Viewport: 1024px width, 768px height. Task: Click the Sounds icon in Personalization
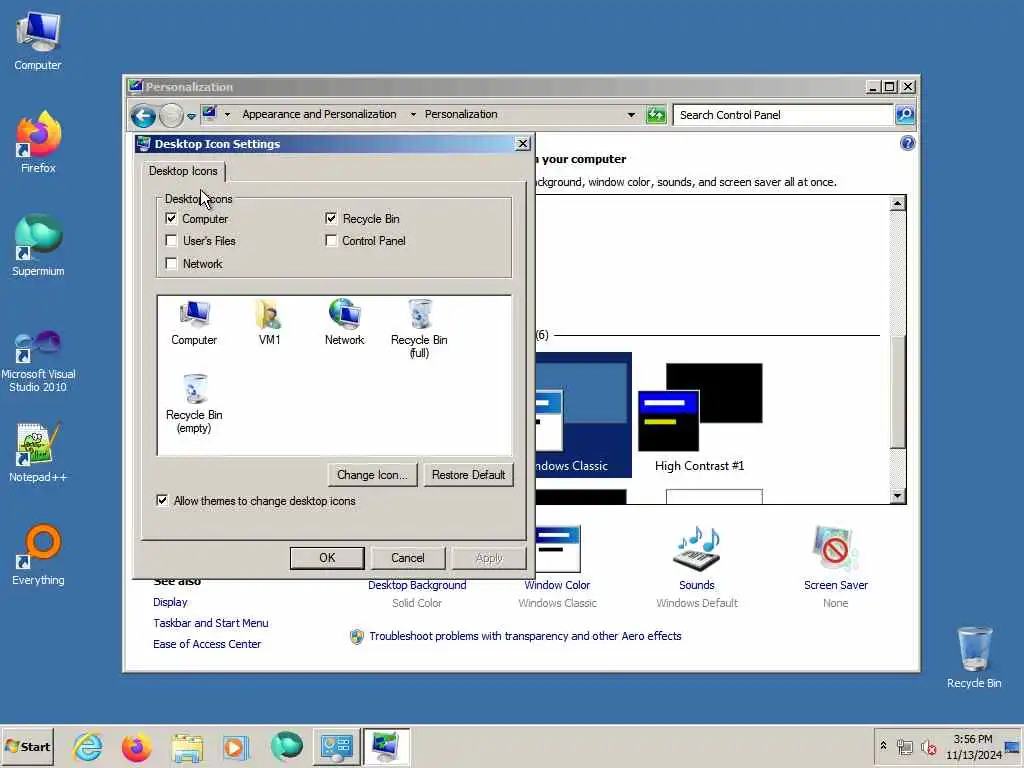coord(697,549)
